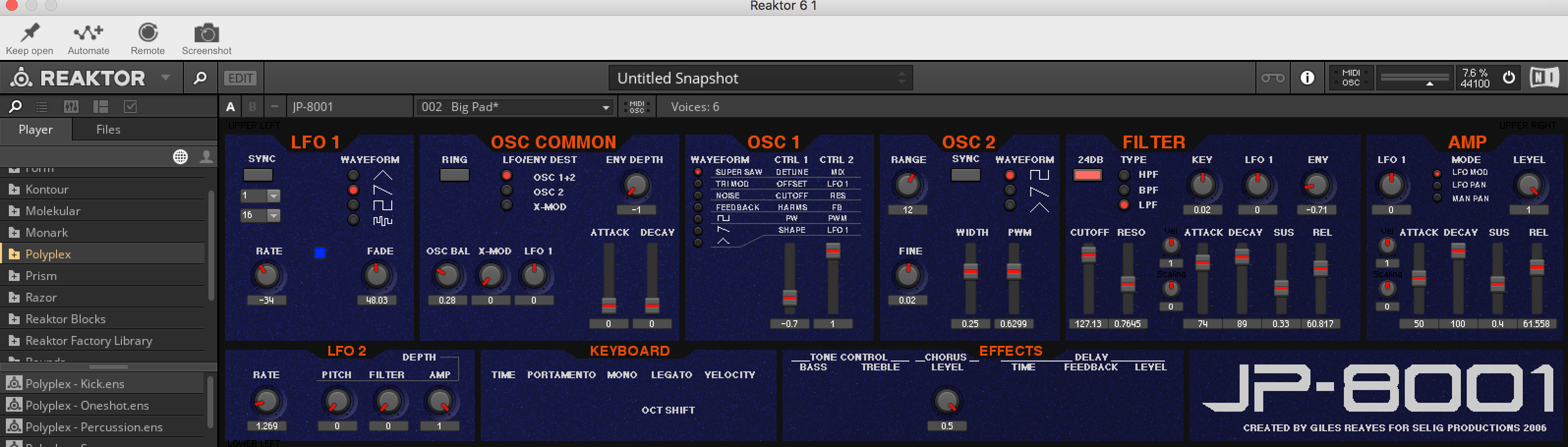Click the tape recorder icon in header
Screen dimensions: 1568x447
pyautogui.click(x=1272, y=78)
